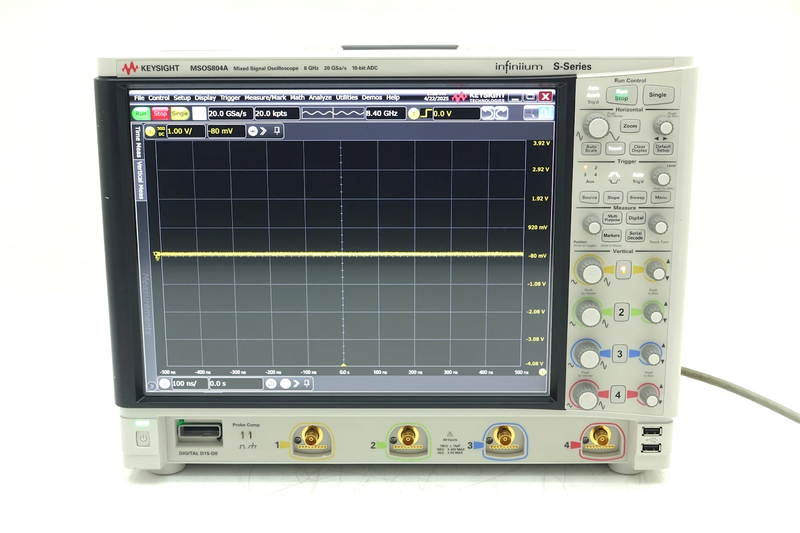Screen dimensions: 800x533
Task: Toggle channel 1 on via front panel
Action: tap(621, 270)
